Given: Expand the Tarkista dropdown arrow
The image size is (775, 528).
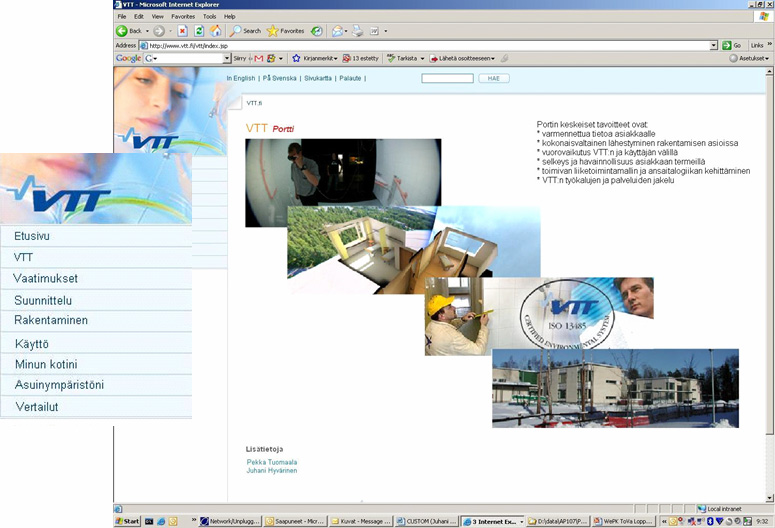Looking at the screenshot, I should 422,58.
